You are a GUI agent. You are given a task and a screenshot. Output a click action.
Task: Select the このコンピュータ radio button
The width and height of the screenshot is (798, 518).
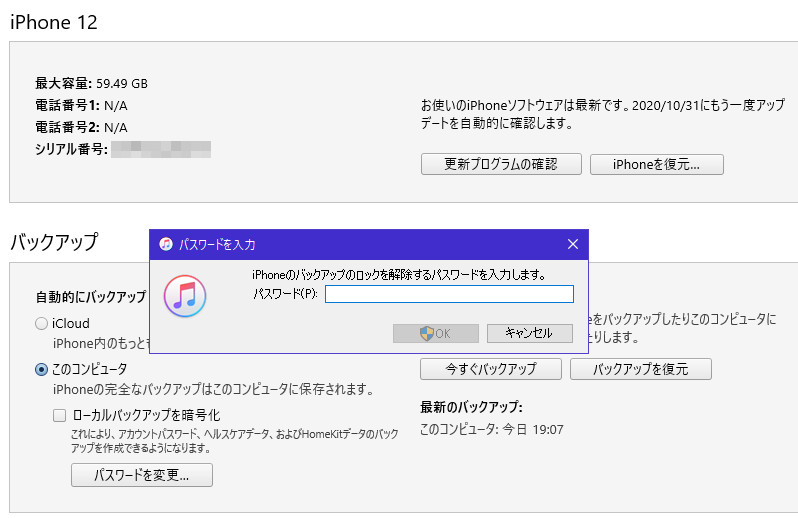click(x=41, y=369)
